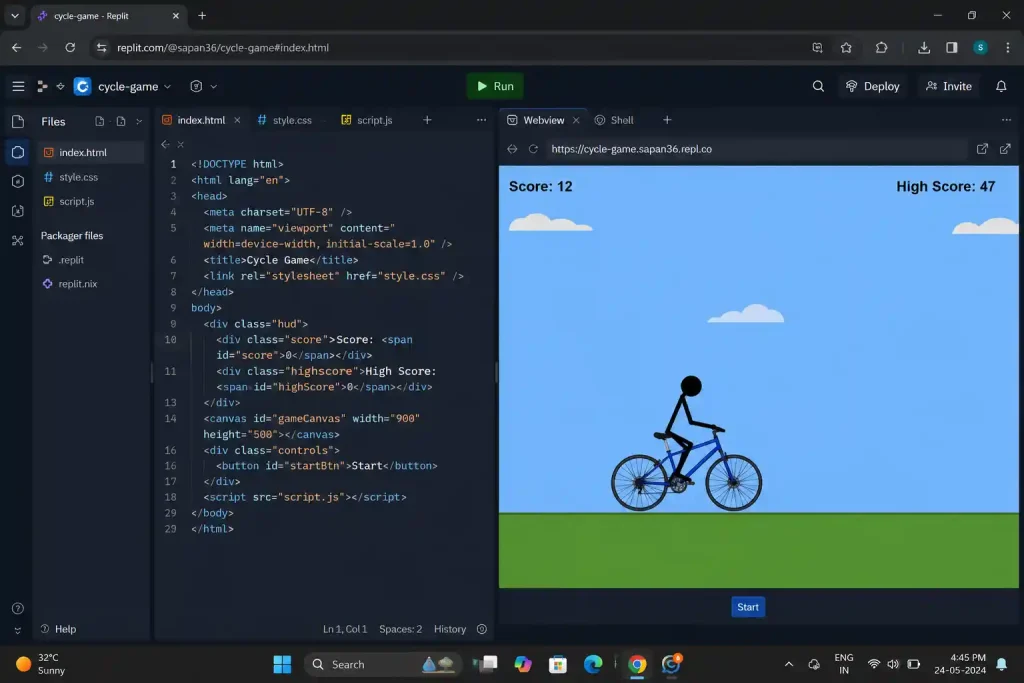The image size is (1024, 683).
Task: Reload the Webview preview page
Action: 533,149
